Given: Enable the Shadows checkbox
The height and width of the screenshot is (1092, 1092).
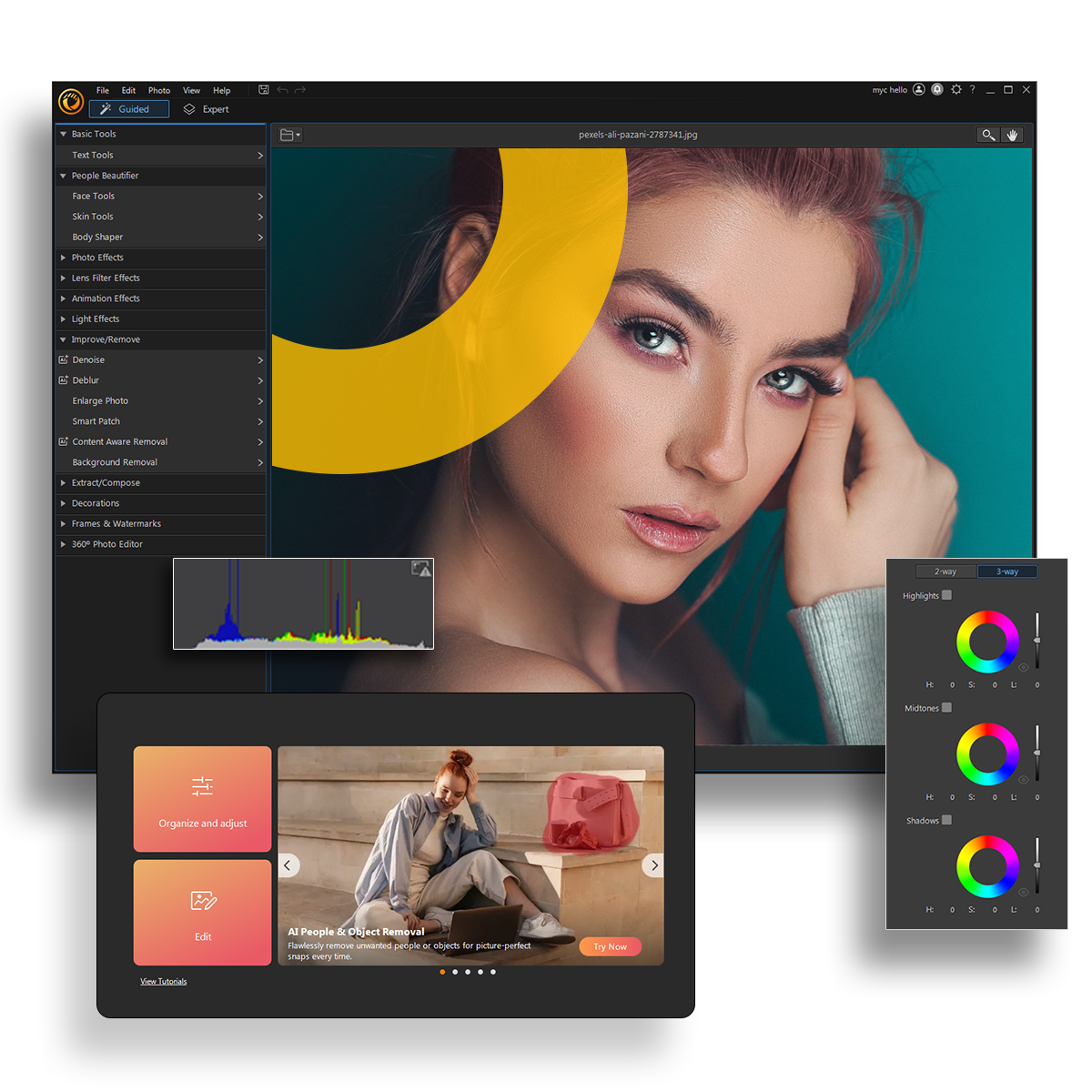Looking at the screenshot, I should [947, 820].
